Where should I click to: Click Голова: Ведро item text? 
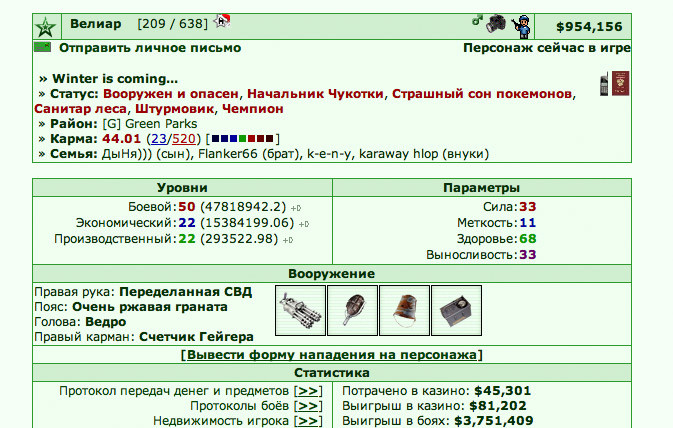coord(80,322)
